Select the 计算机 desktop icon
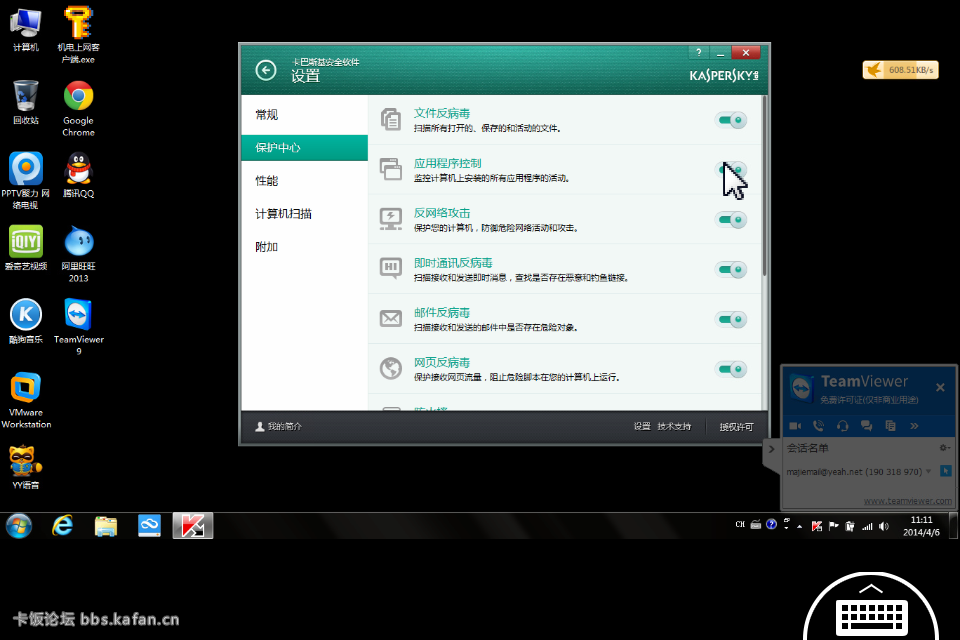960x640 pixels. (26, 29)
